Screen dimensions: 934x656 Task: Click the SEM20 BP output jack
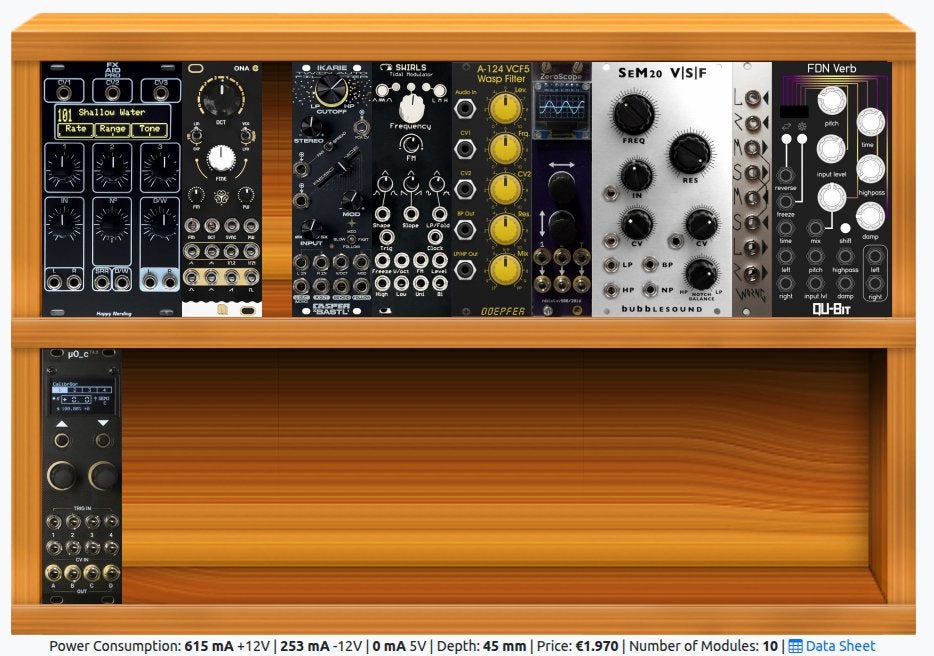(x=650, y=264)
